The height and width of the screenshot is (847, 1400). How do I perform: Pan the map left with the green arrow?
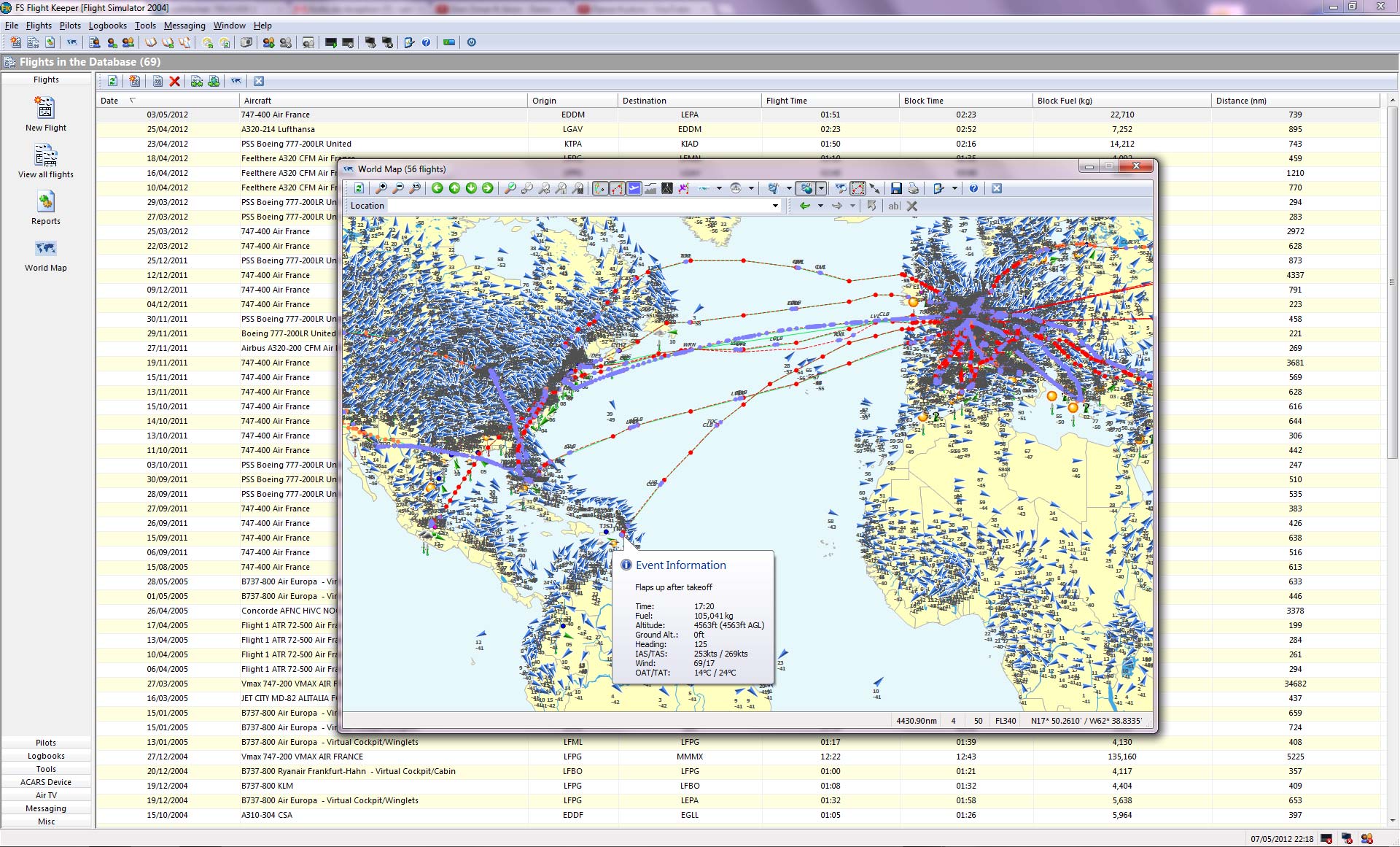[x=437, y=188]
